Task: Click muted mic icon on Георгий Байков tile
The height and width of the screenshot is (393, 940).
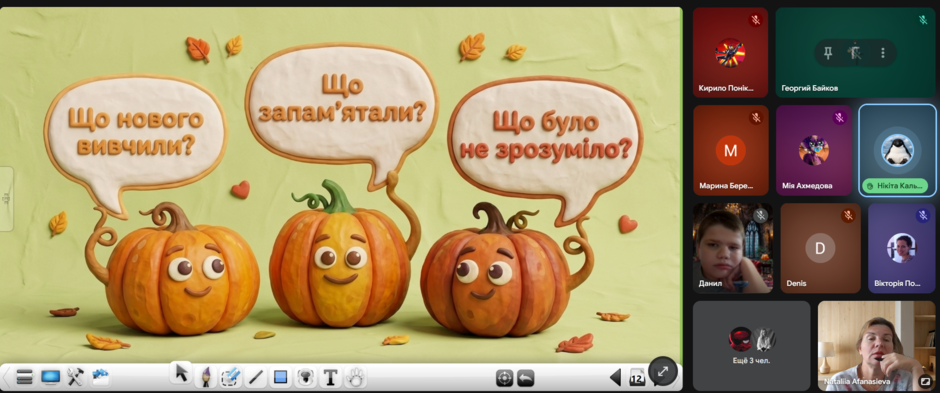Action: click(923, 20)
